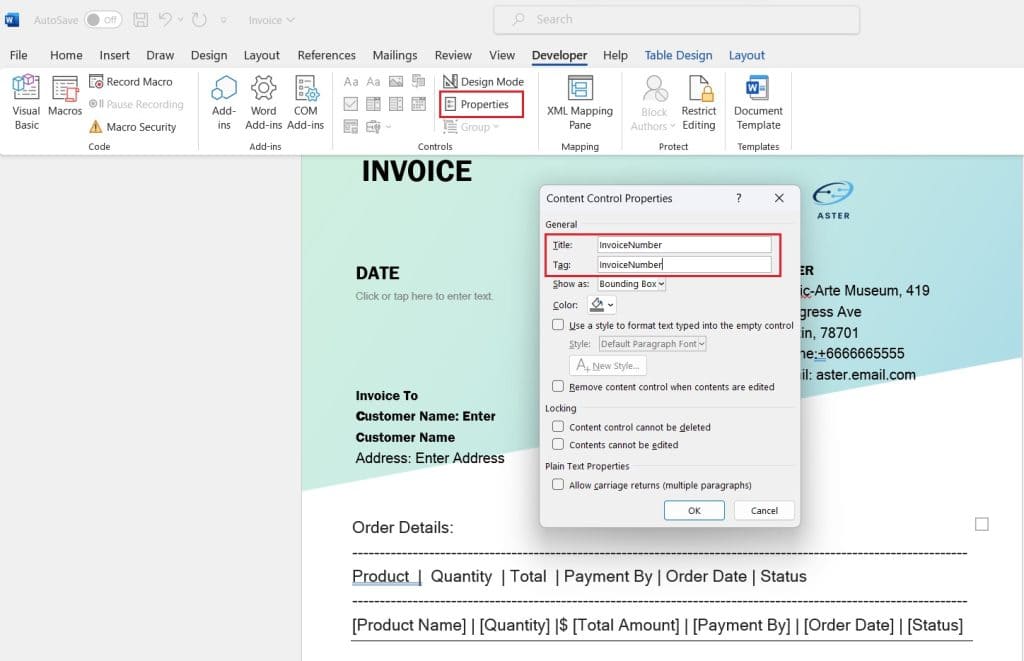The width and height of the screenshot is (1024, 661).
Task: Switch to the Table Design tab
Action: [678, 56]
